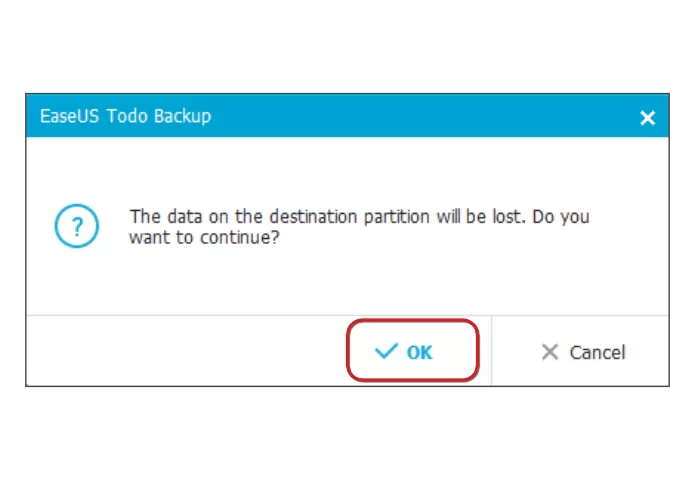Close the EaseUS Todo Backup dialog
The image size is (695, 480).
(647, 118)
